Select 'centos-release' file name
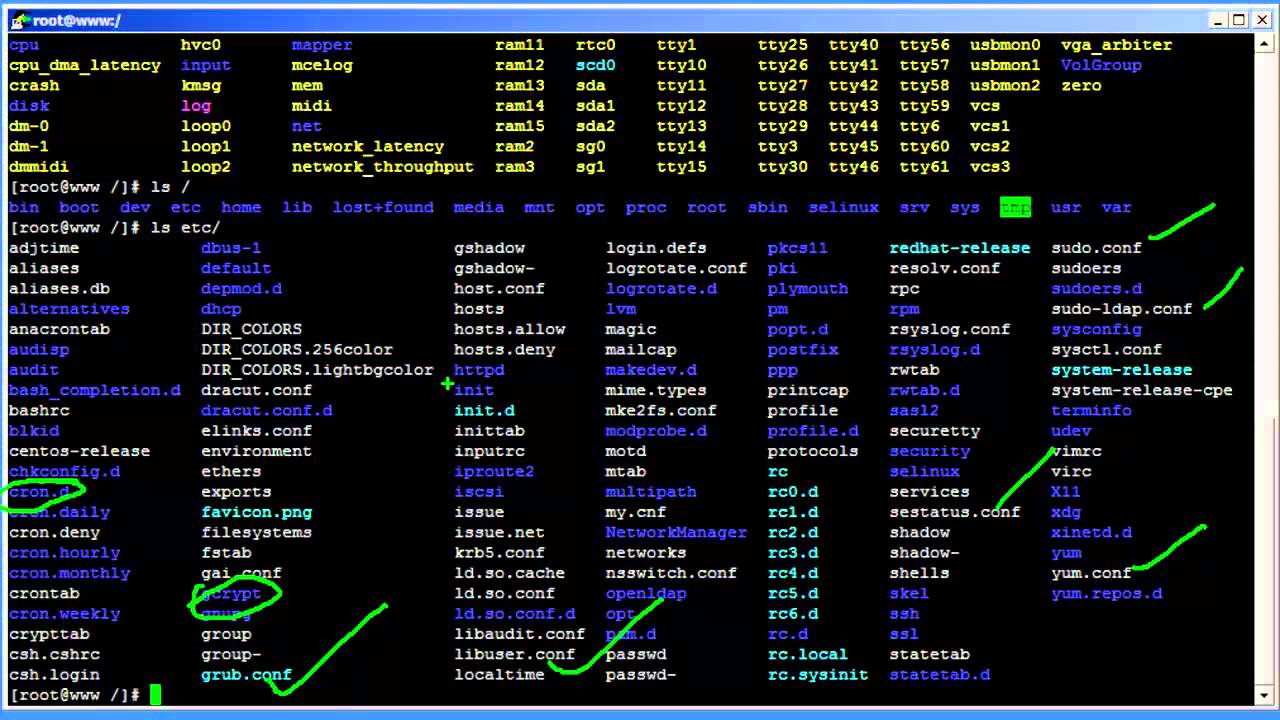Screen dimensions: 1280x720 coord(79,451)
